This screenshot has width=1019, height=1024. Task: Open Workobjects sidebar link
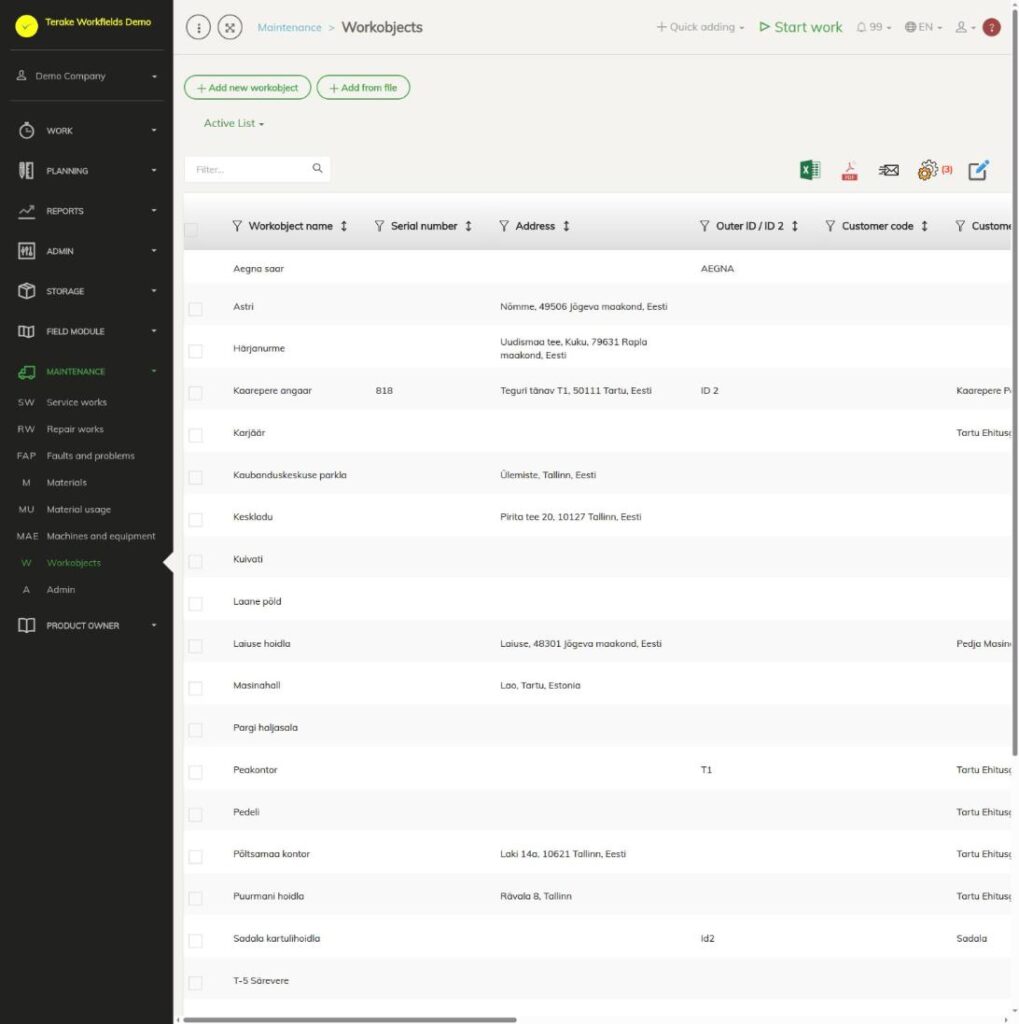[x=74, y=563]
